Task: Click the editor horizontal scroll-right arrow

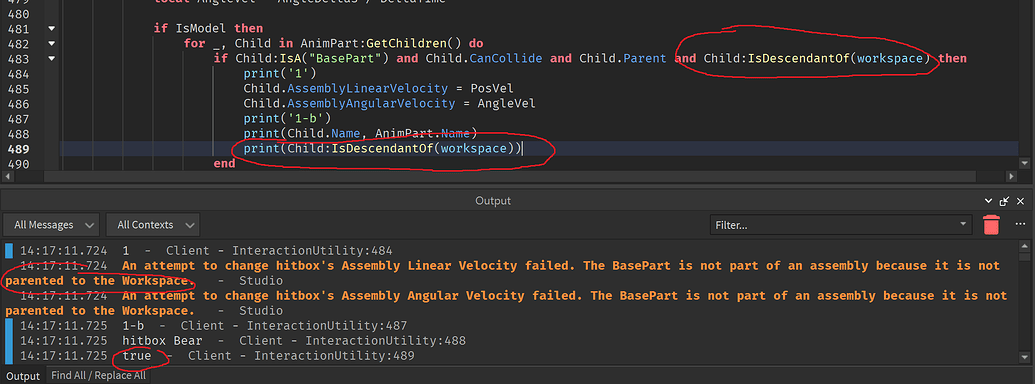Action: tap(1011, 177)
